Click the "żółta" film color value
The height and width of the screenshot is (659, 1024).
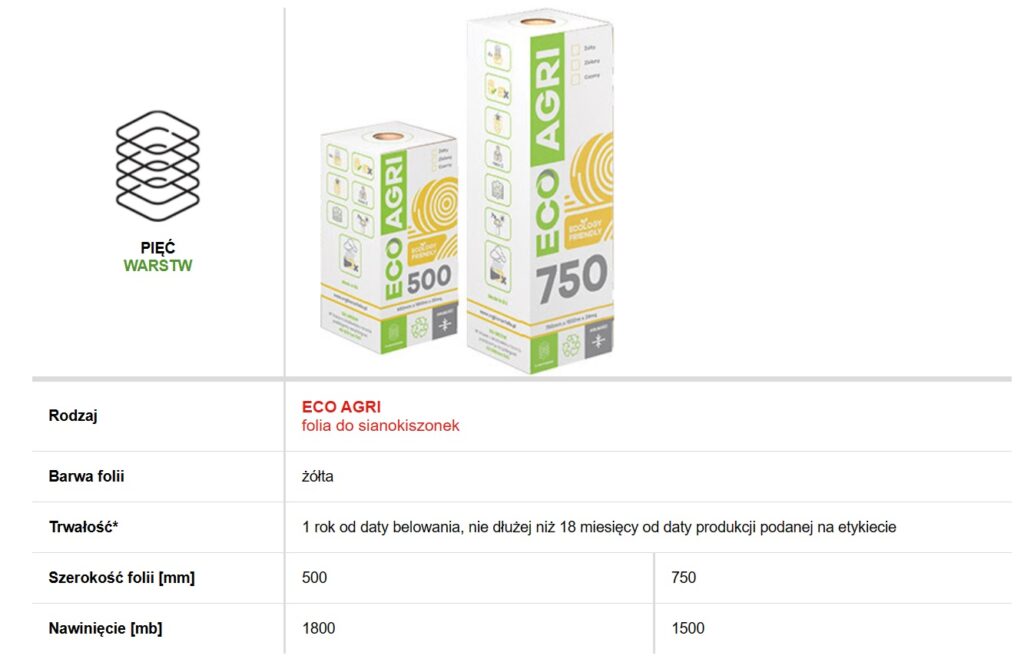[x=318, y=476]
